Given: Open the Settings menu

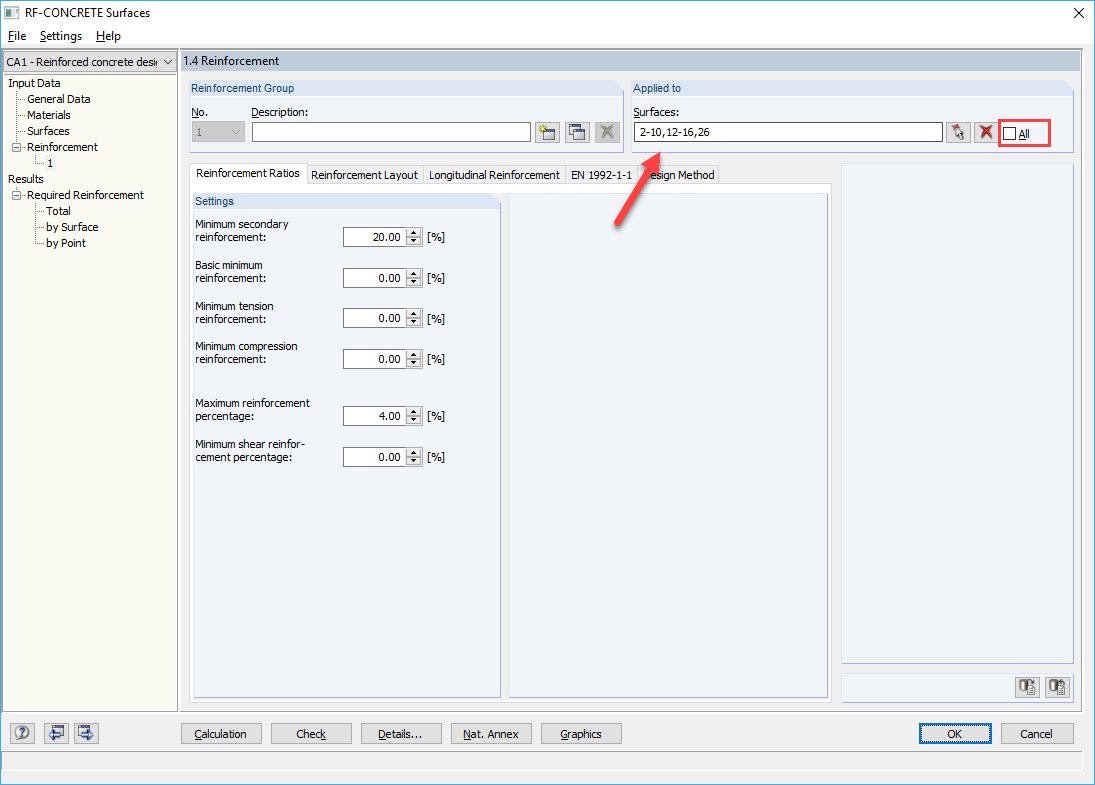Looking at the screenshot, I should click(x=61, y=36).
